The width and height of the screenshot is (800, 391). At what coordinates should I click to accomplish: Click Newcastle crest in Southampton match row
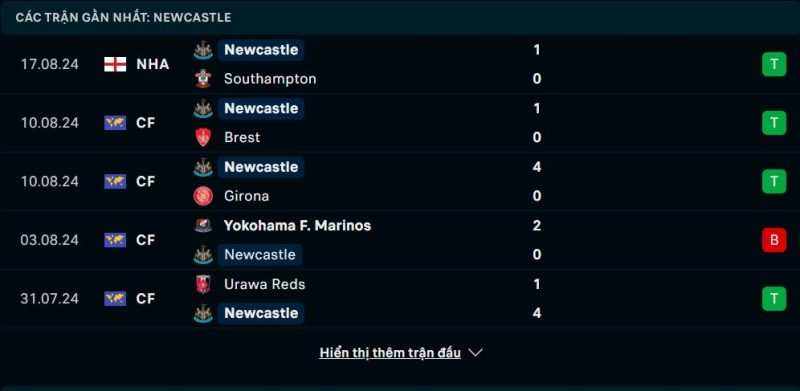tap(203, 50)
